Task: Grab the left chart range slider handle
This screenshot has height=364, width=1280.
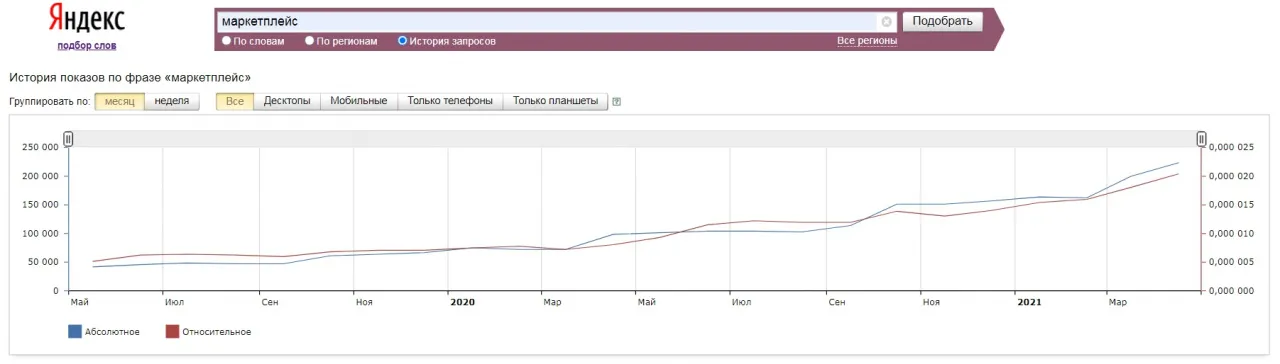Action: coord(69,139)
